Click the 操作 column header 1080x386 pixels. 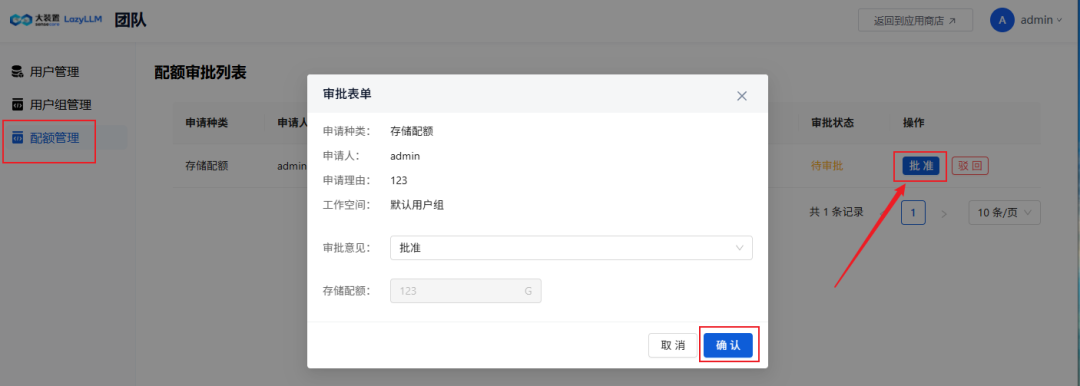coord(913,123)
